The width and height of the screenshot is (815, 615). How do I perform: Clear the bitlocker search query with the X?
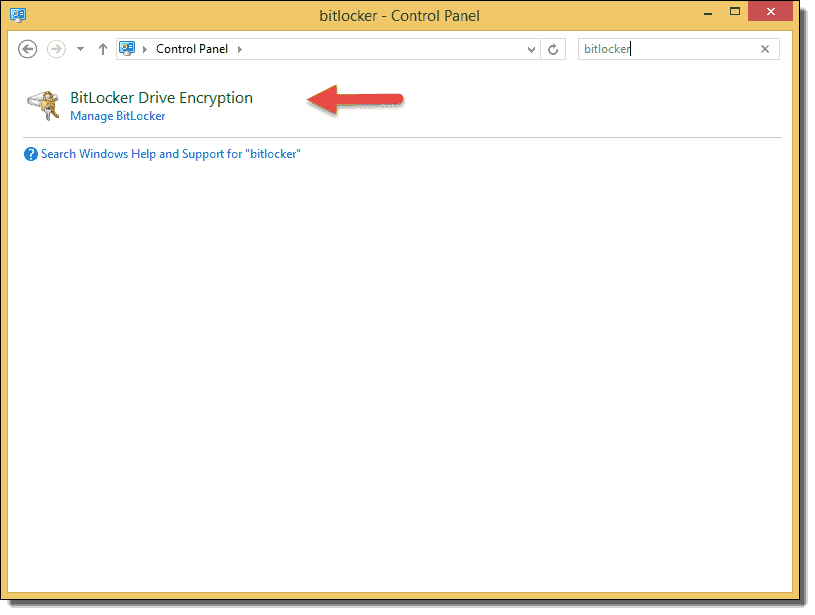coord(765,48)
